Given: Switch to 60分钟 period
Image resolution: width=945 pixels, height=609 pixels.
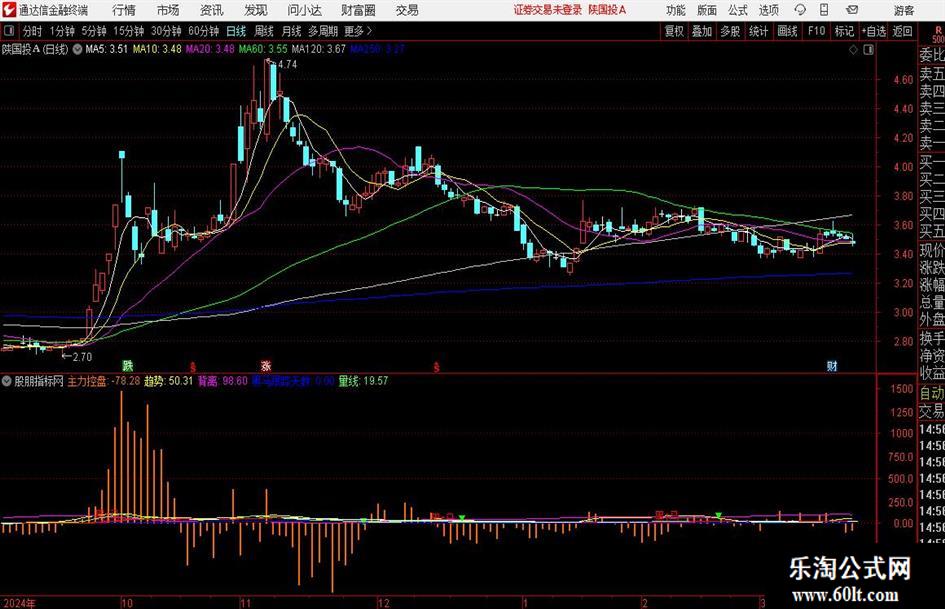Looking at the screenshot, I should click(203, 31).
